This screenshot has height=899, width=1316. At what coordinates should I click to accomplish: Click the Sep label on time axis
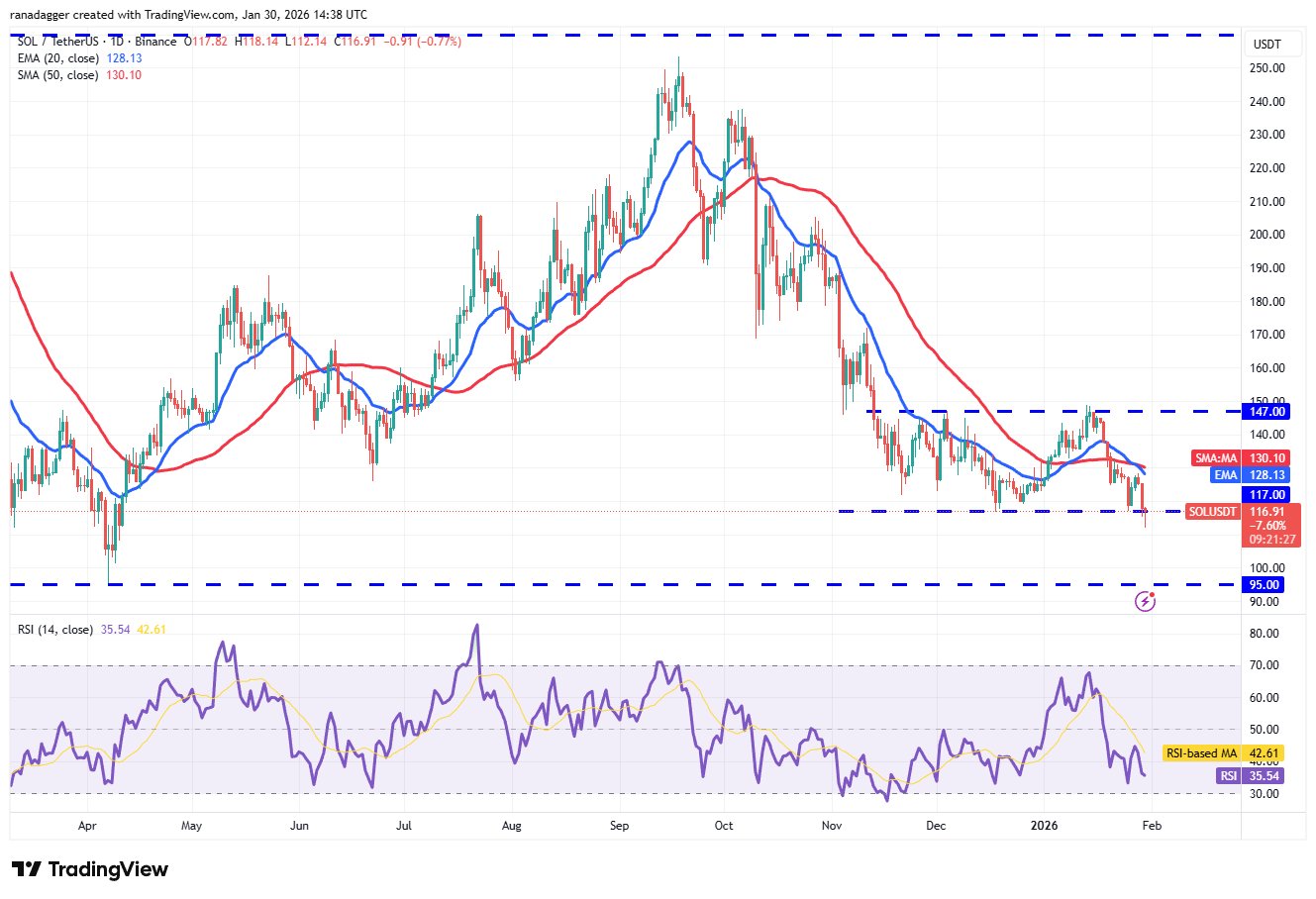click(x=619, y=825)
